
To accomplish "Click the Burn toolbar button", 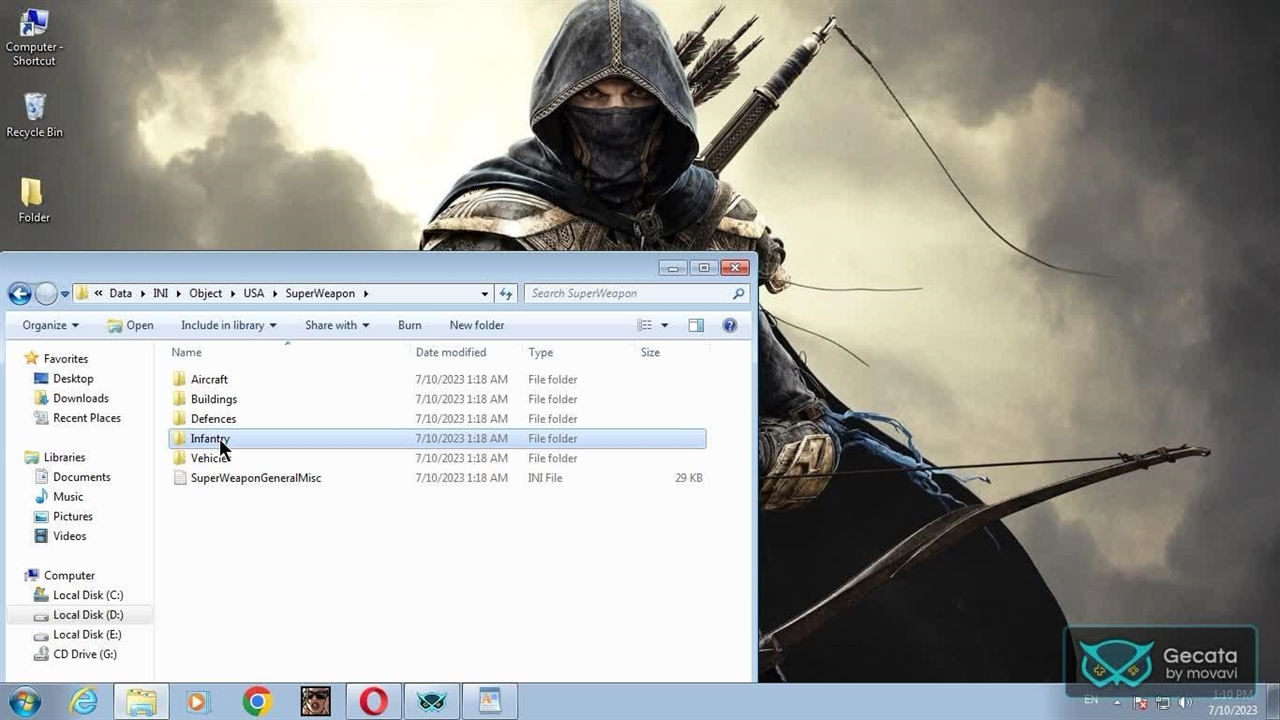I will [x=409, y=325].
